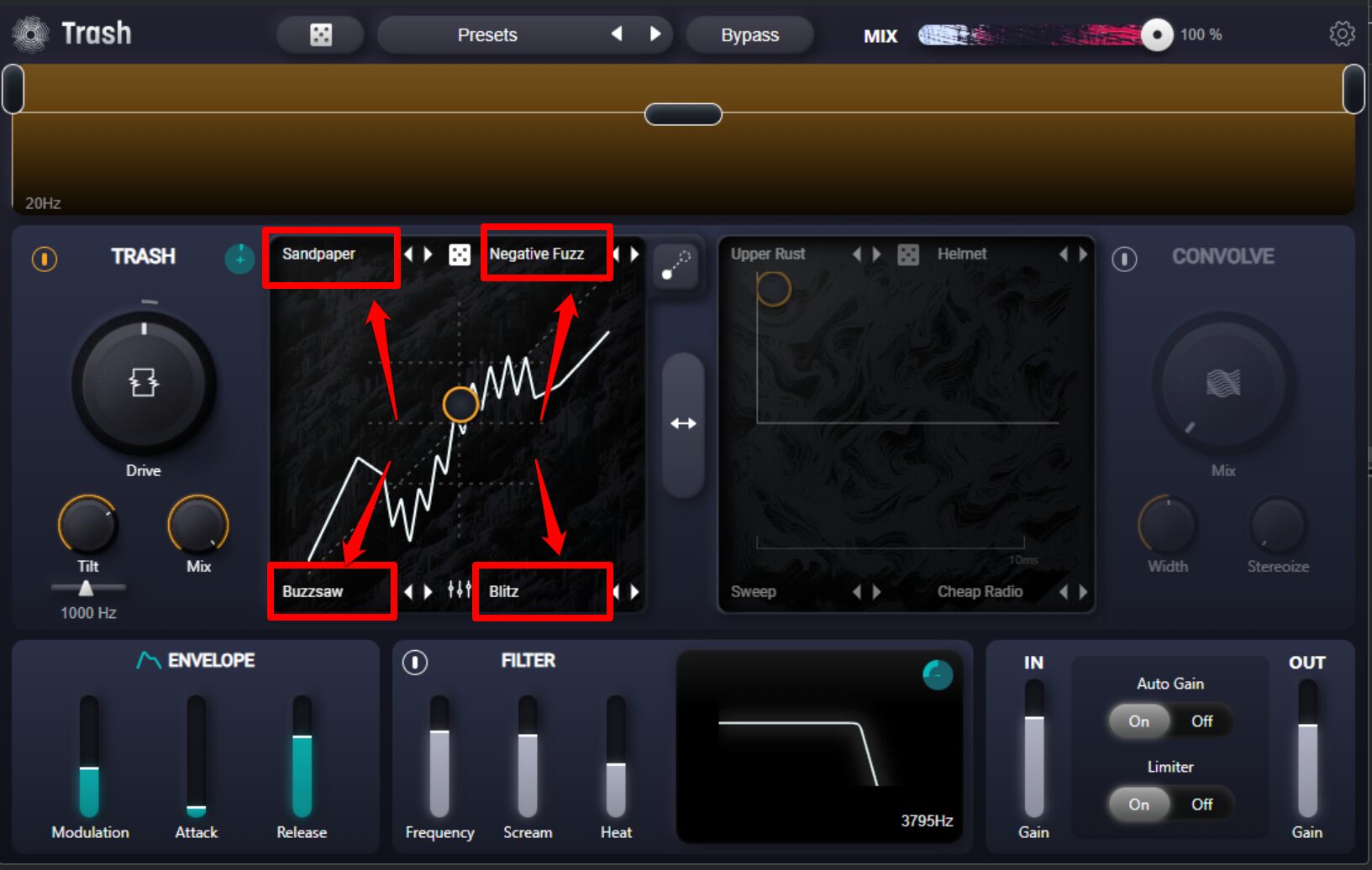Toggle the TRASH module power button

pos(45,259)
